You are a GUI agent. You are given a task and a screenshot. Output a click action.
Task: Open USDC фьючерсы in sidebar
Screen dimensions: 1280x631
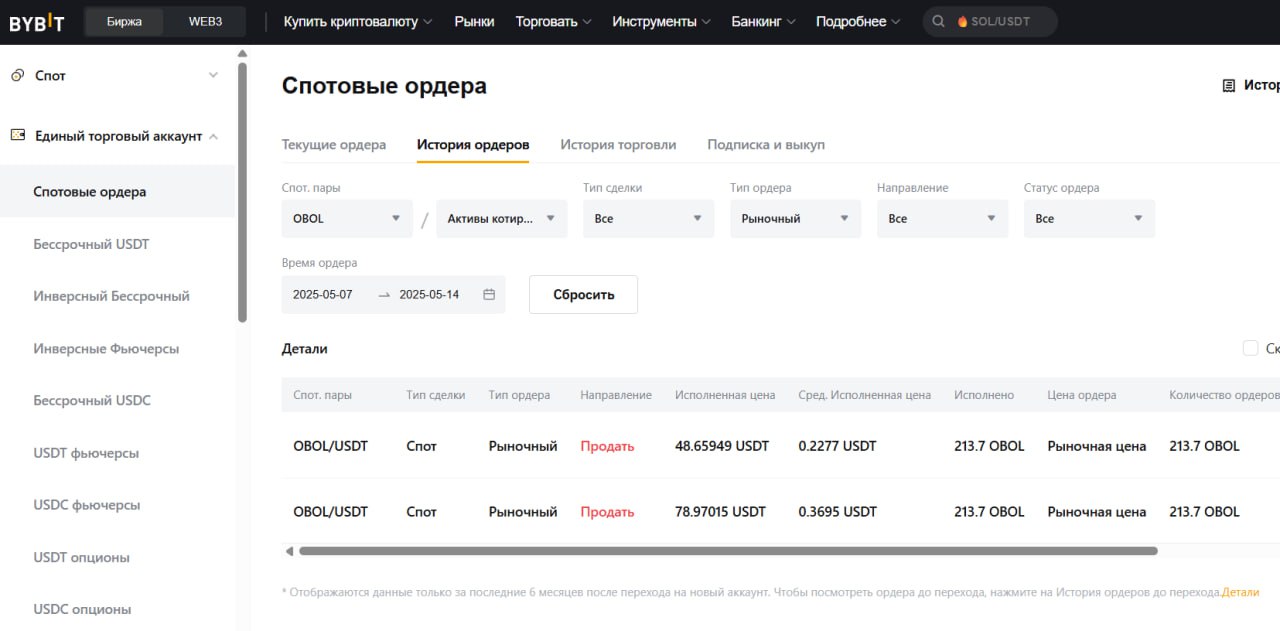tap(87, 505)
